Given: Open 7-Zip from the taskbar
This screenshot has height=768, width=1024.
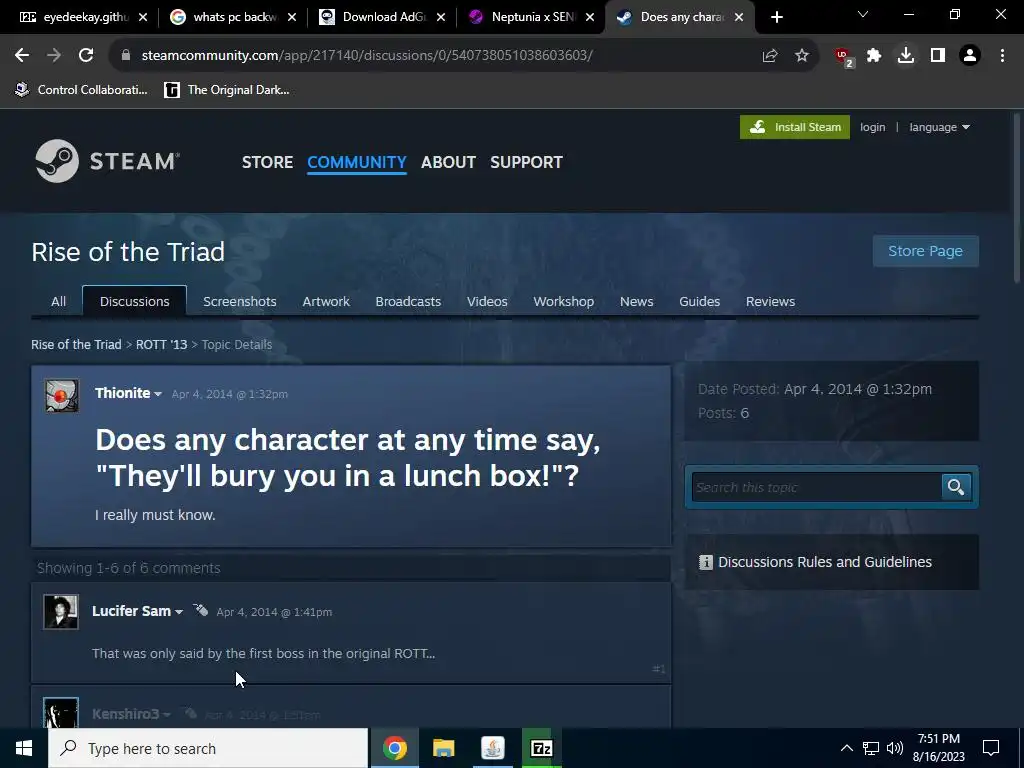Looking at the screenshot, I should pyautogui.click(x=541, y=748).
